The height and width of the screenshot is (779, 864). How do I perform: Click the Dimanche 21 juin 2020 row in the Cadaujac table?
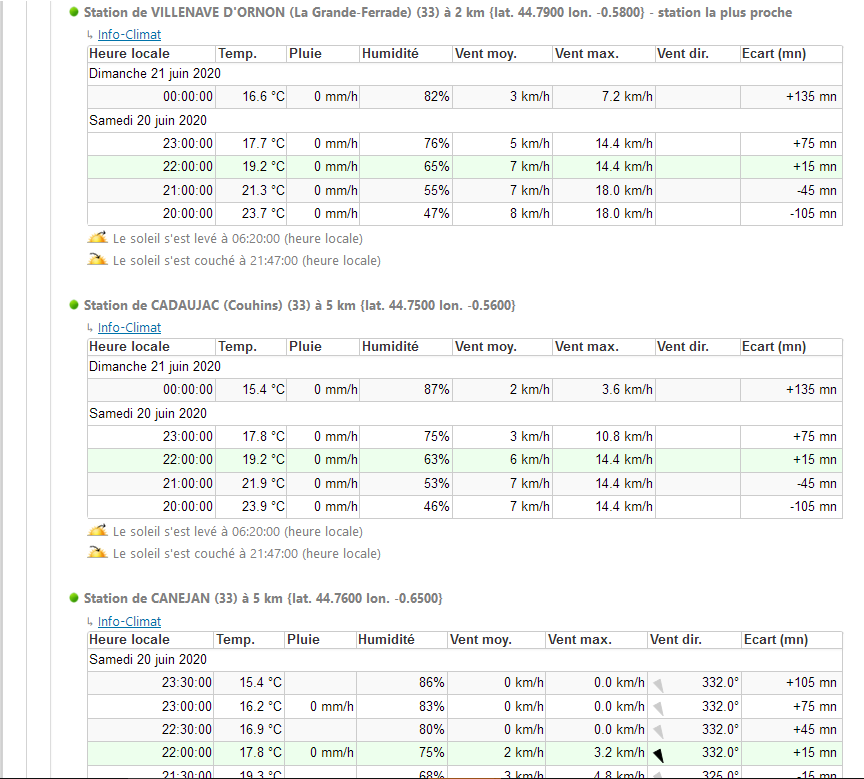155,367
